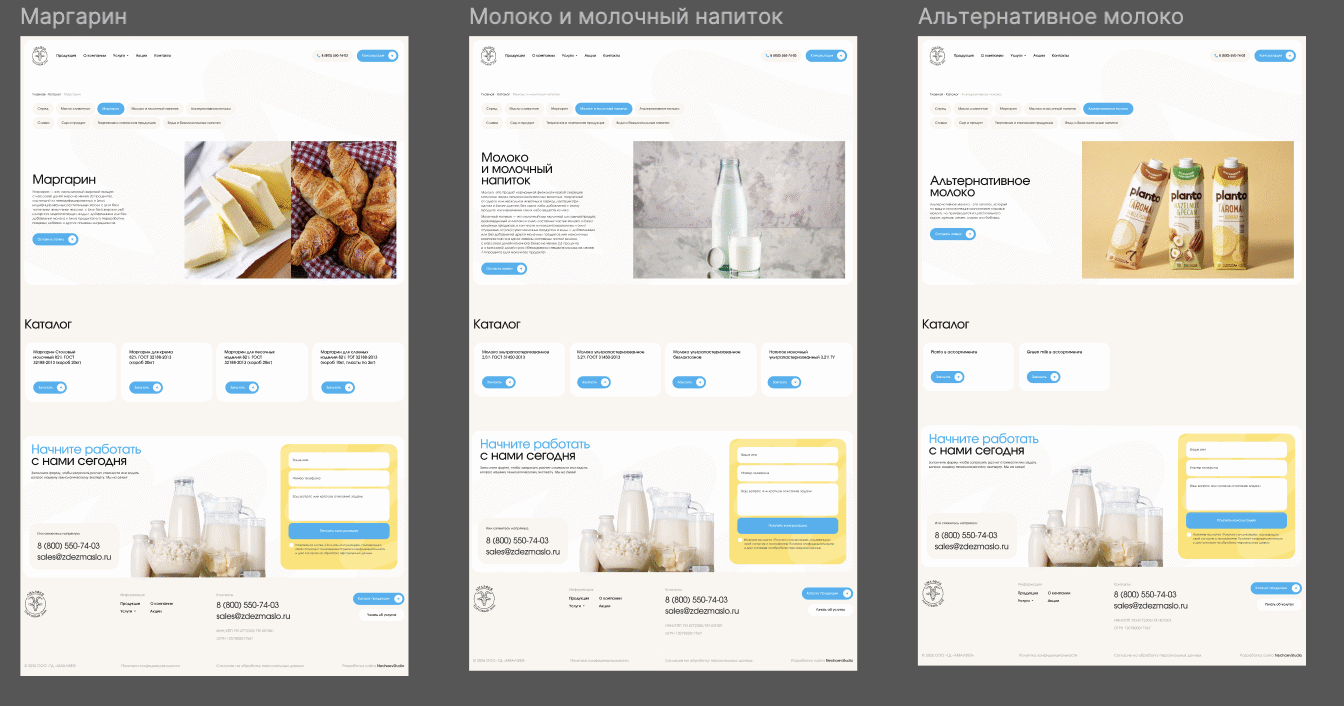Click the header logo in the Маргарин frame
1344x706 pixels.
click(39, 56)
